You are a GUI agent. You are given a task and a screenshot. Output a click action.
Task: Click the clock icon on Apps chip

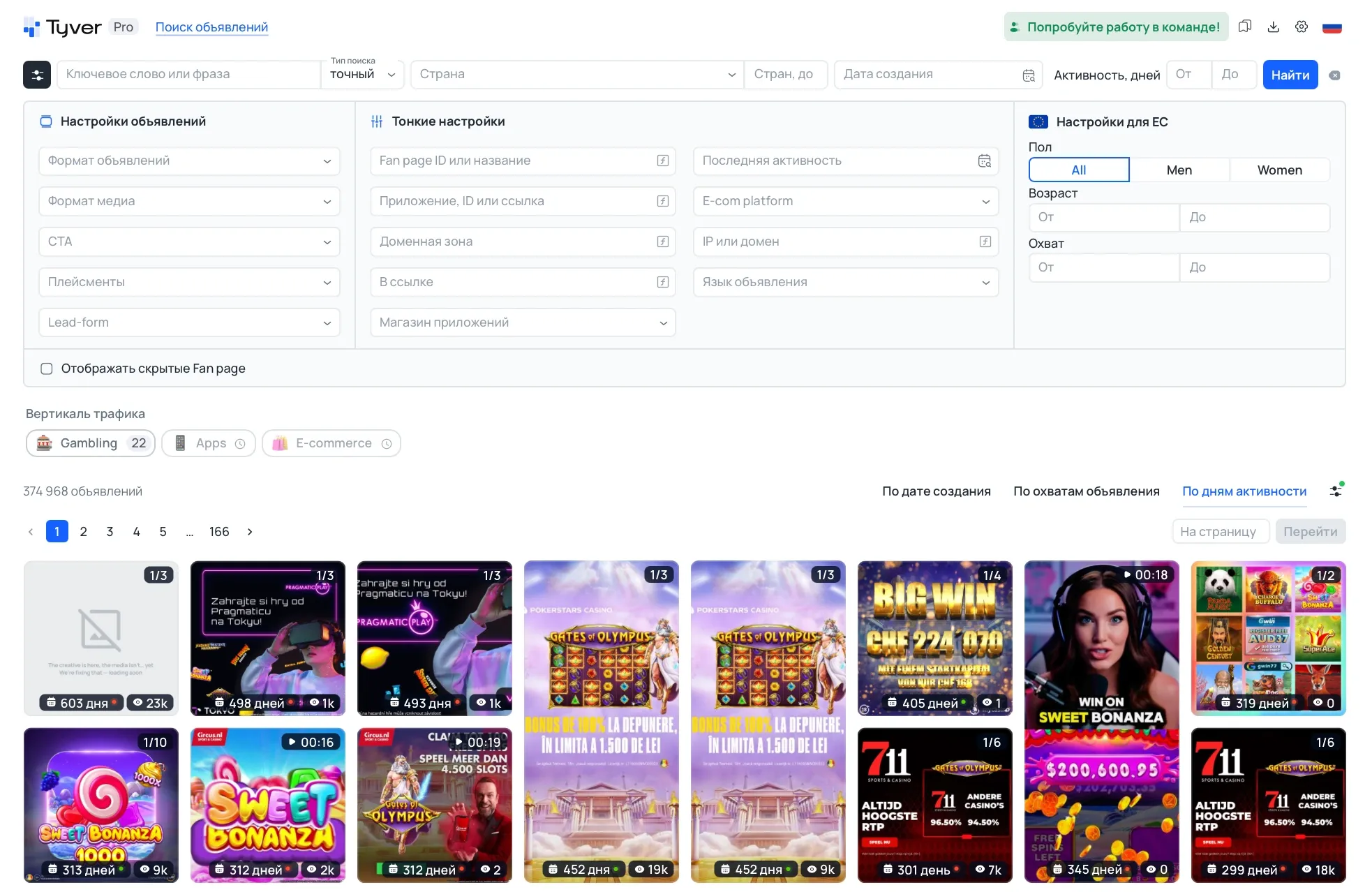pos(240,444)
